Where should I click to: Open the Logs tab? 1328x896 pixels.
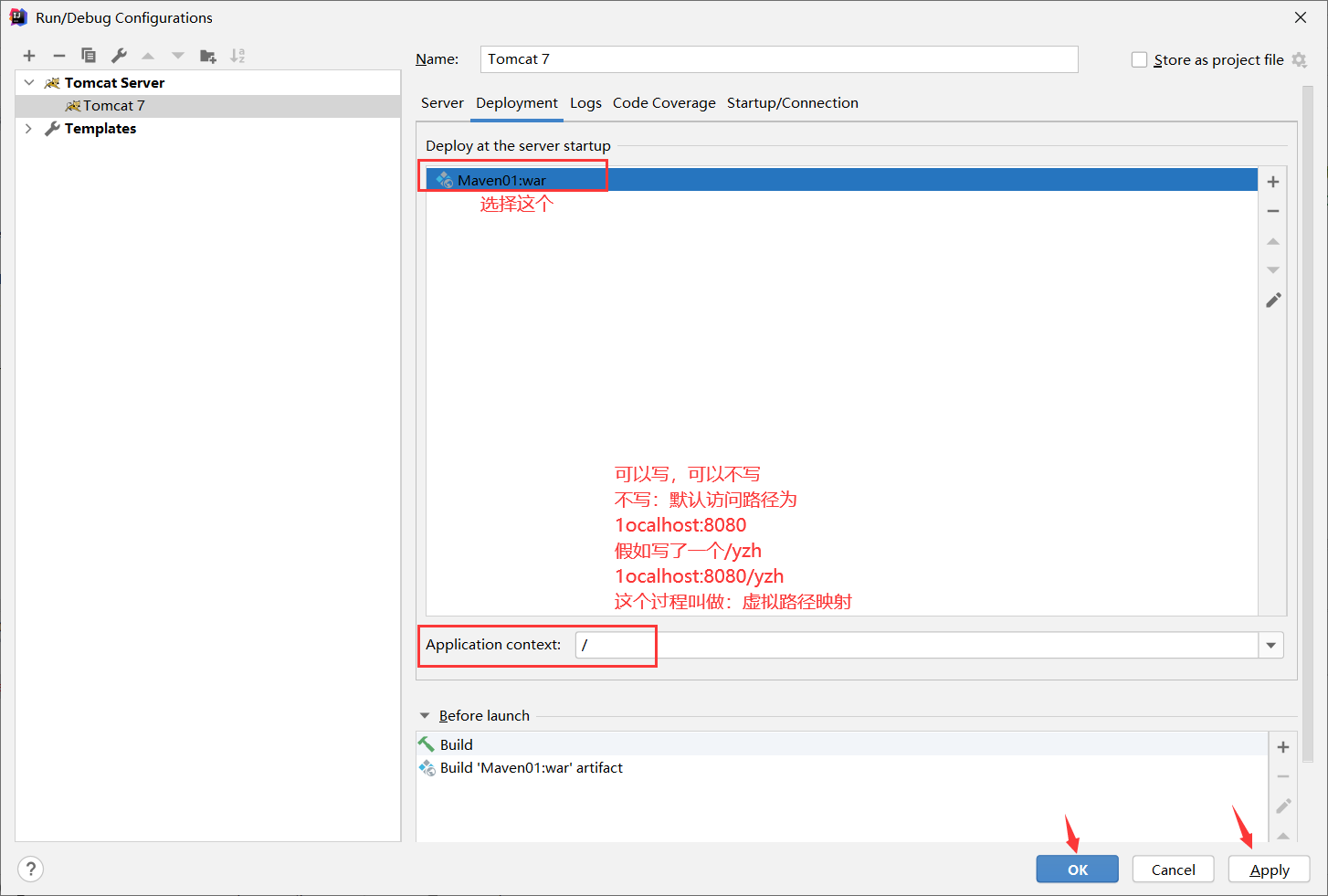[585, 103]
